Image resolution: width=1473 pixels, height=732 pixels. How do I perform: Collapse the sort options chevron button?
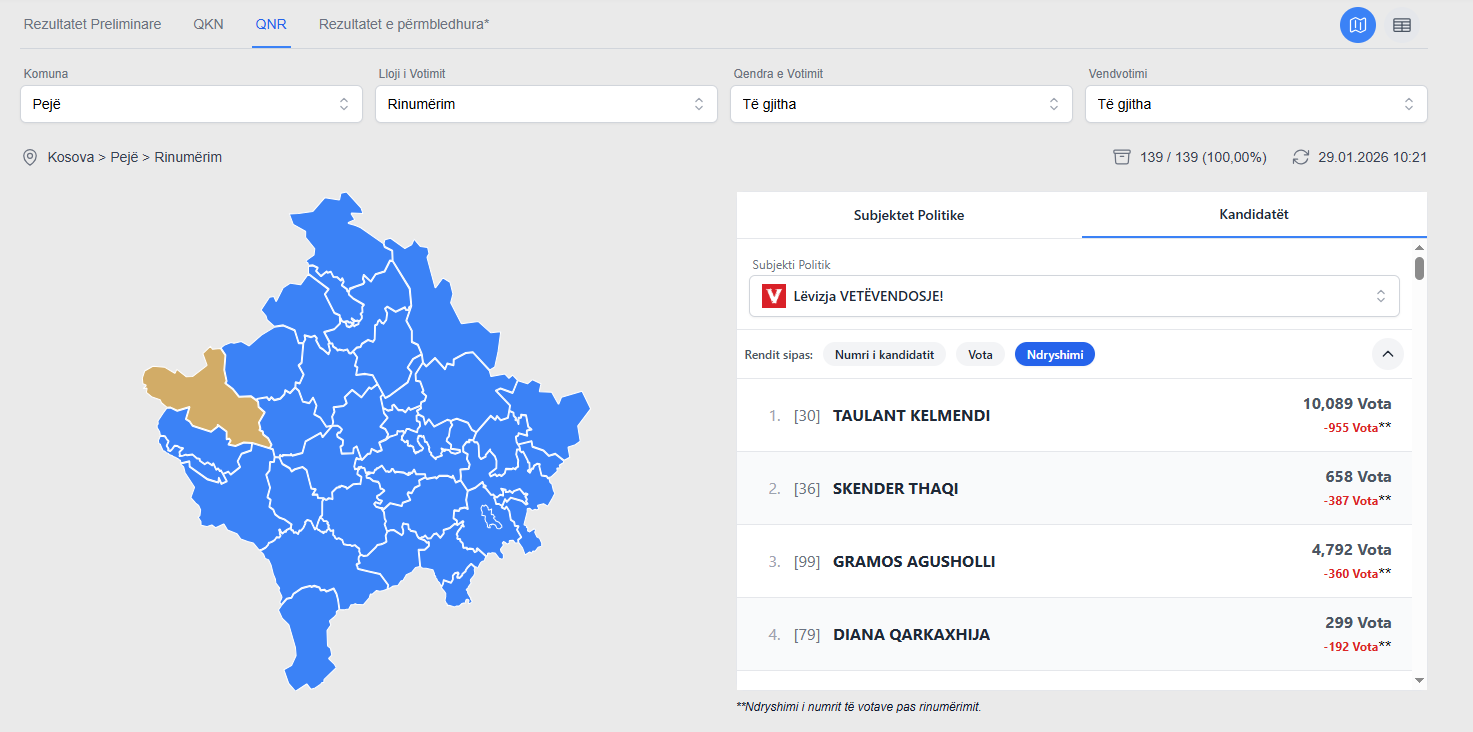(1387, 354)
